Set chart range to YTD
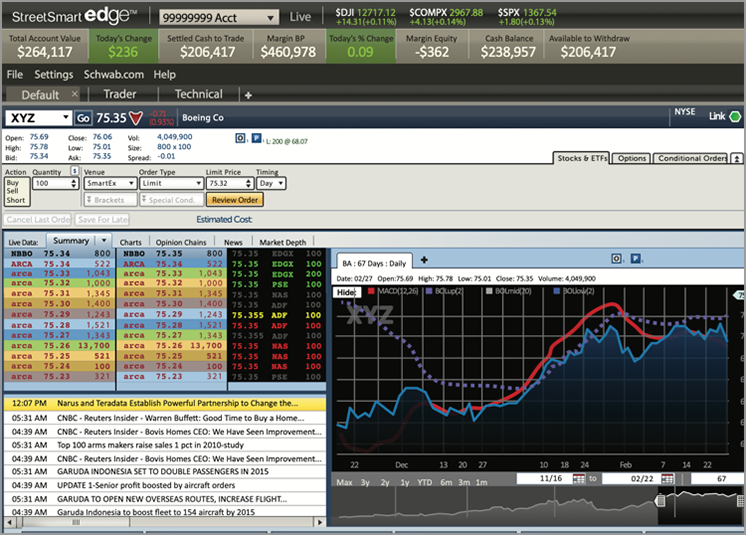Image resolution: width=746 pixels, height=535 pixels. pyautogui.click(x=425, y=482)
